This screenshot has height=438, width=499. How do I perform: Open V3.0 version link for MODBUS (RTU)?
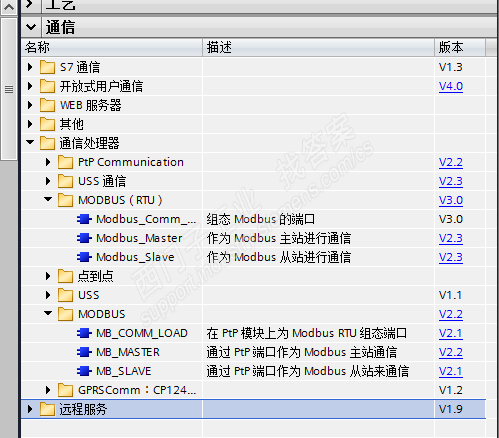[451, 200]
